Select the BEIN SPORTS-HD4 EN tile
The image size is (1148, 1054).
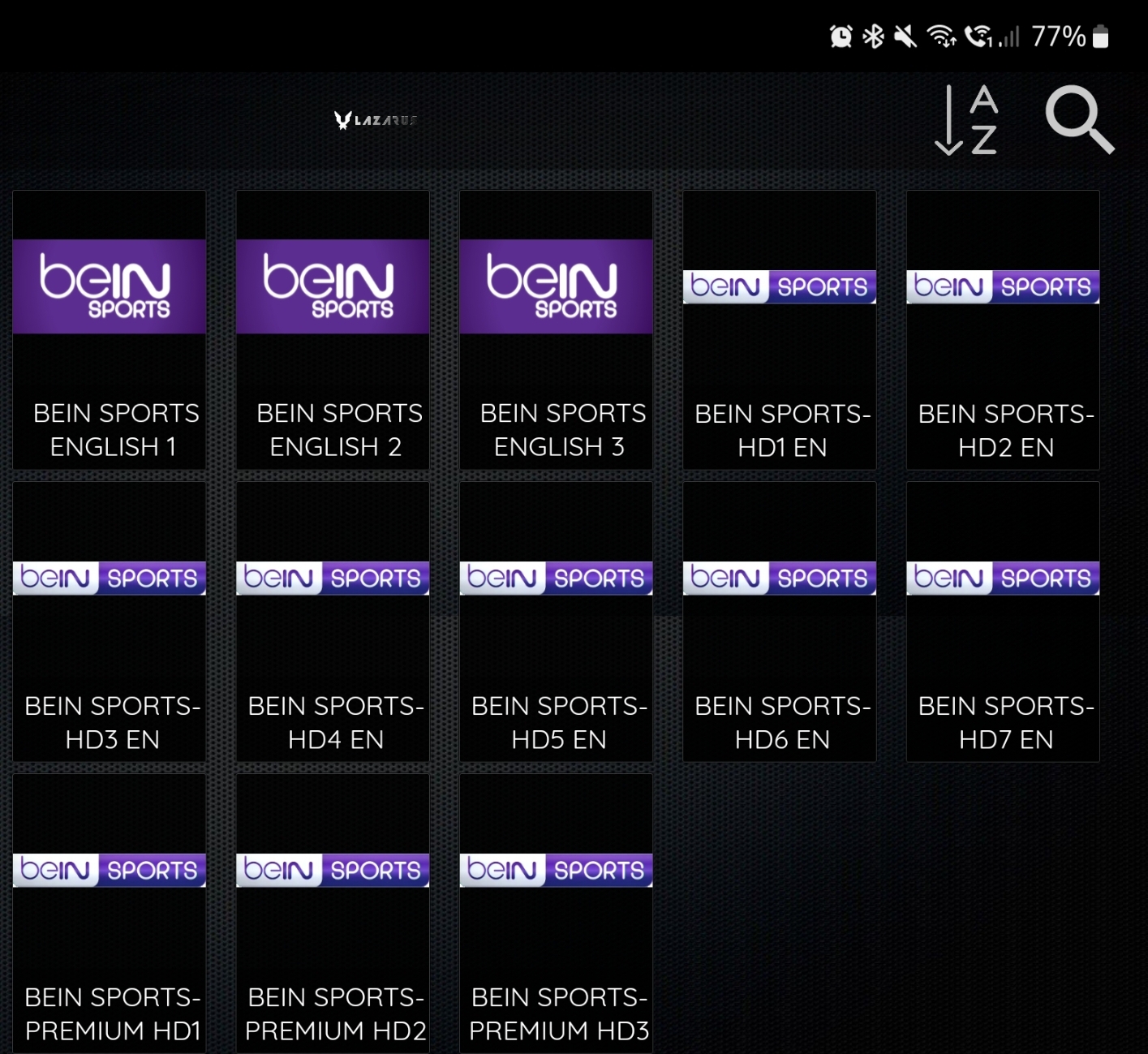pos(333,622)
